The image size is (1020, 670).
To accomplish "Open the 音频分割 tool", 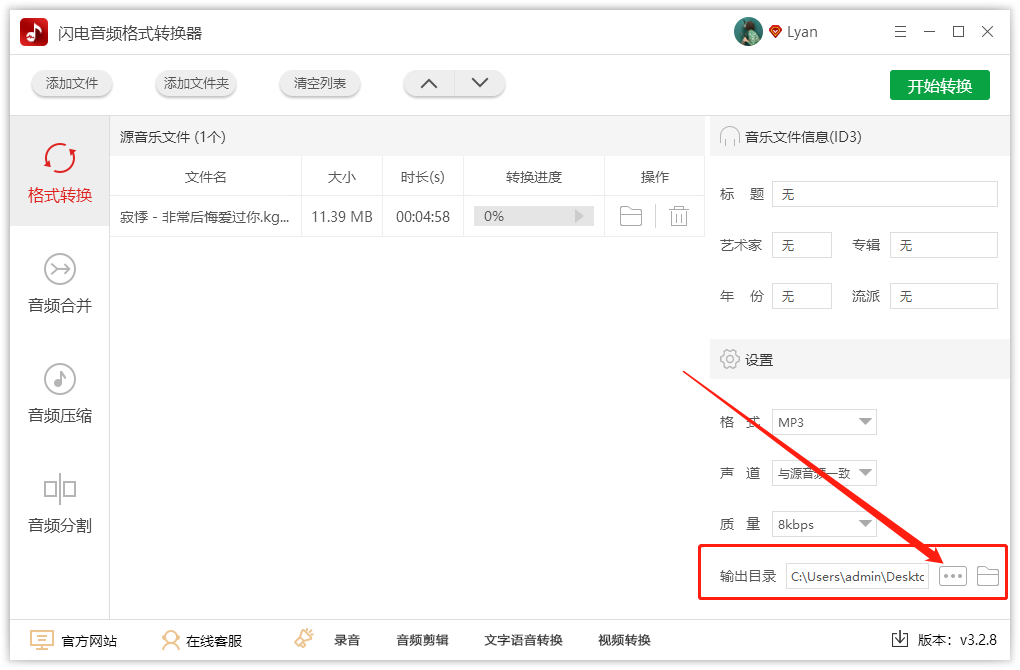I will coord(58,505).
